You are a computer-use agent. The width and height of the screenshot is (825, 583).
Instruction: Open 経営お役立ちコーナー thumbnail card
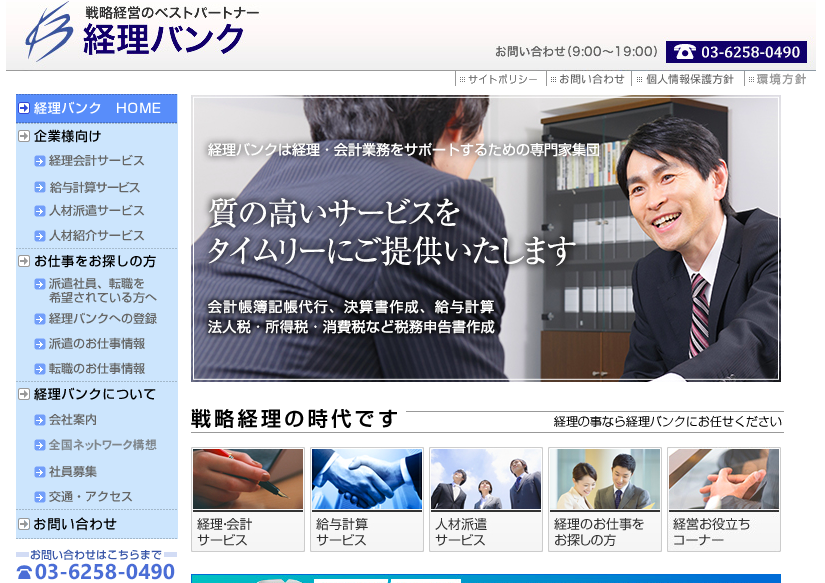pyautogui.click(x=724, y=499)
